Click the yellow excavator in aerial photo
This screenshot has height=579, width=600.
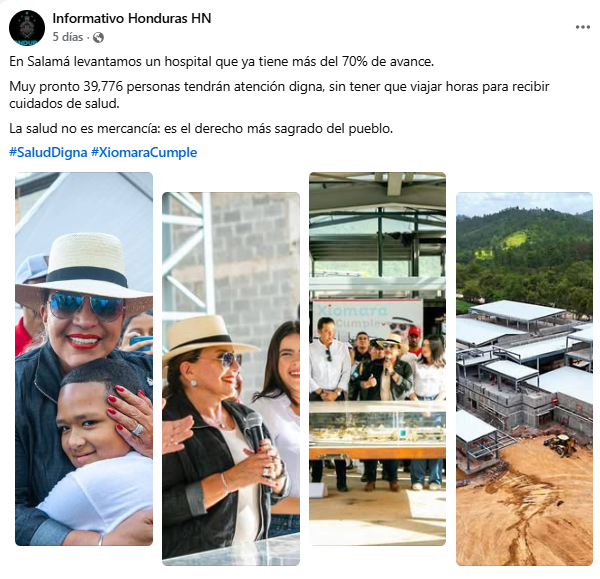560,444
